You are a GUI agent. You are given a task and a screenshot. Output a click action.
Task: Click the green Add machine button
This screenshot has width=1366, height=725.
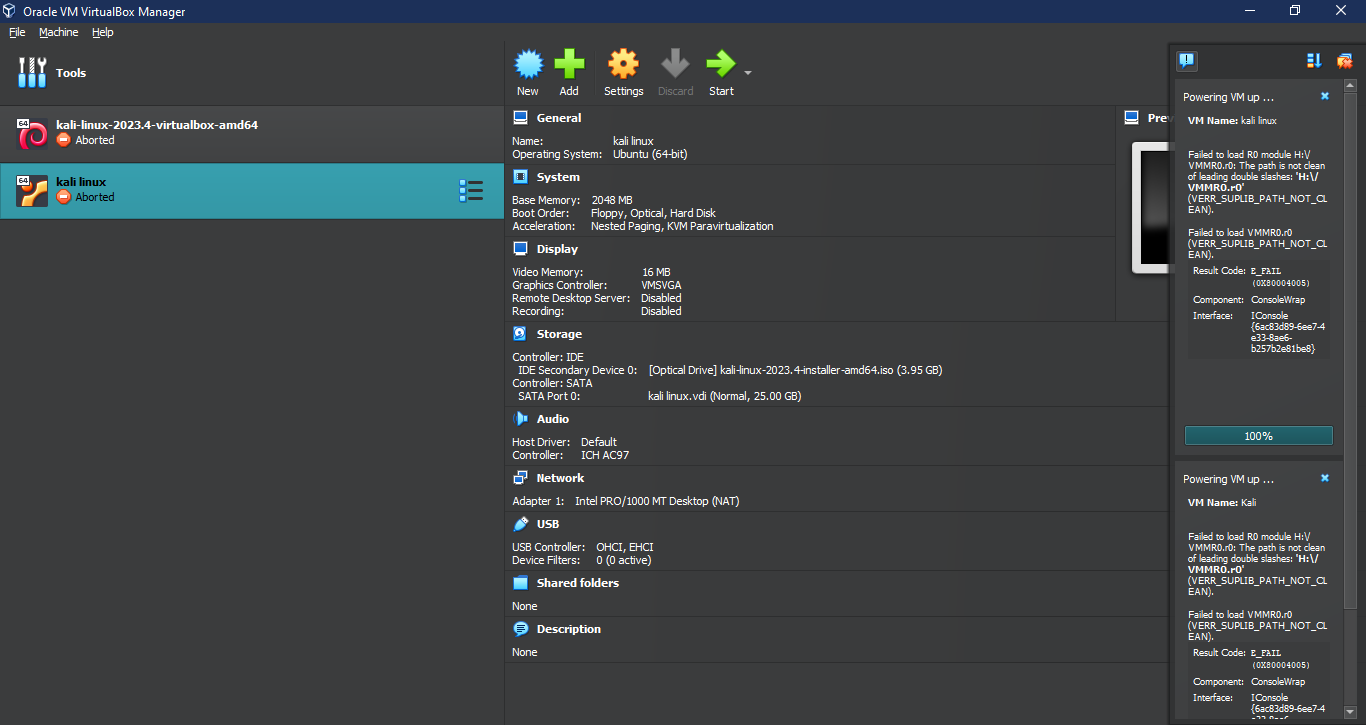[x=569, y=74]
